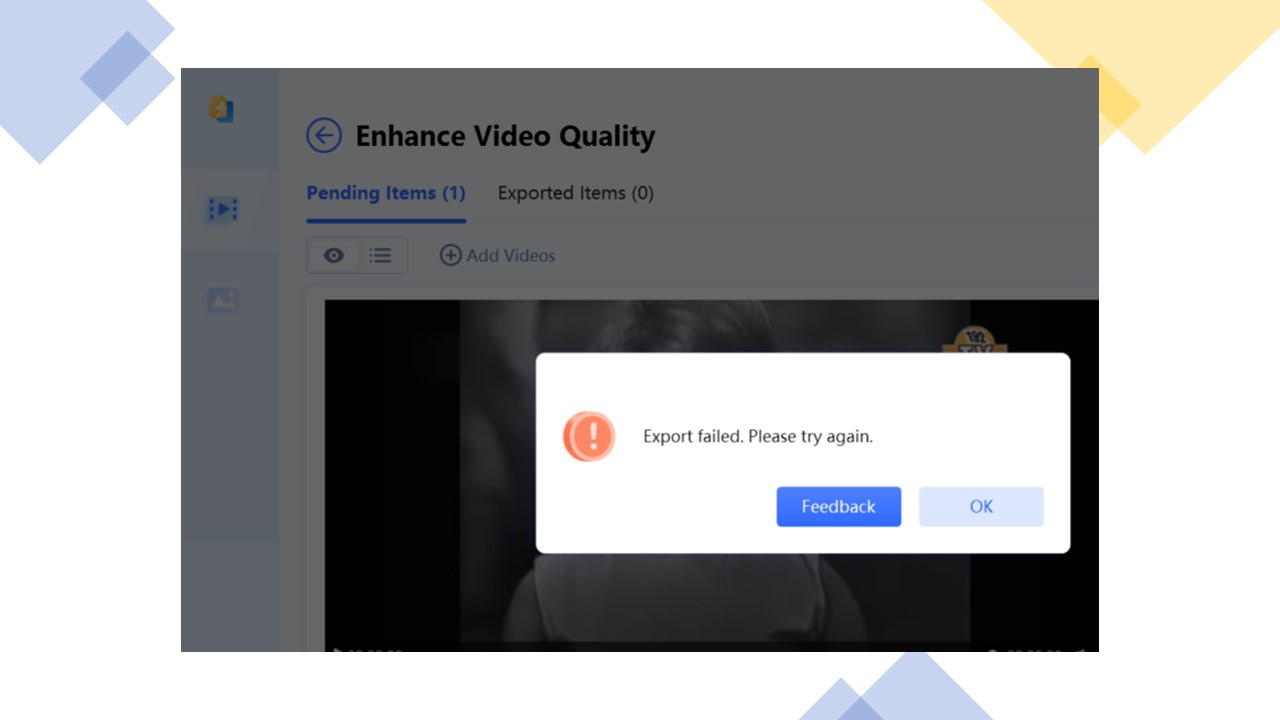
Task: Click the watermark logo on the video
Action: tap(973, 340)
